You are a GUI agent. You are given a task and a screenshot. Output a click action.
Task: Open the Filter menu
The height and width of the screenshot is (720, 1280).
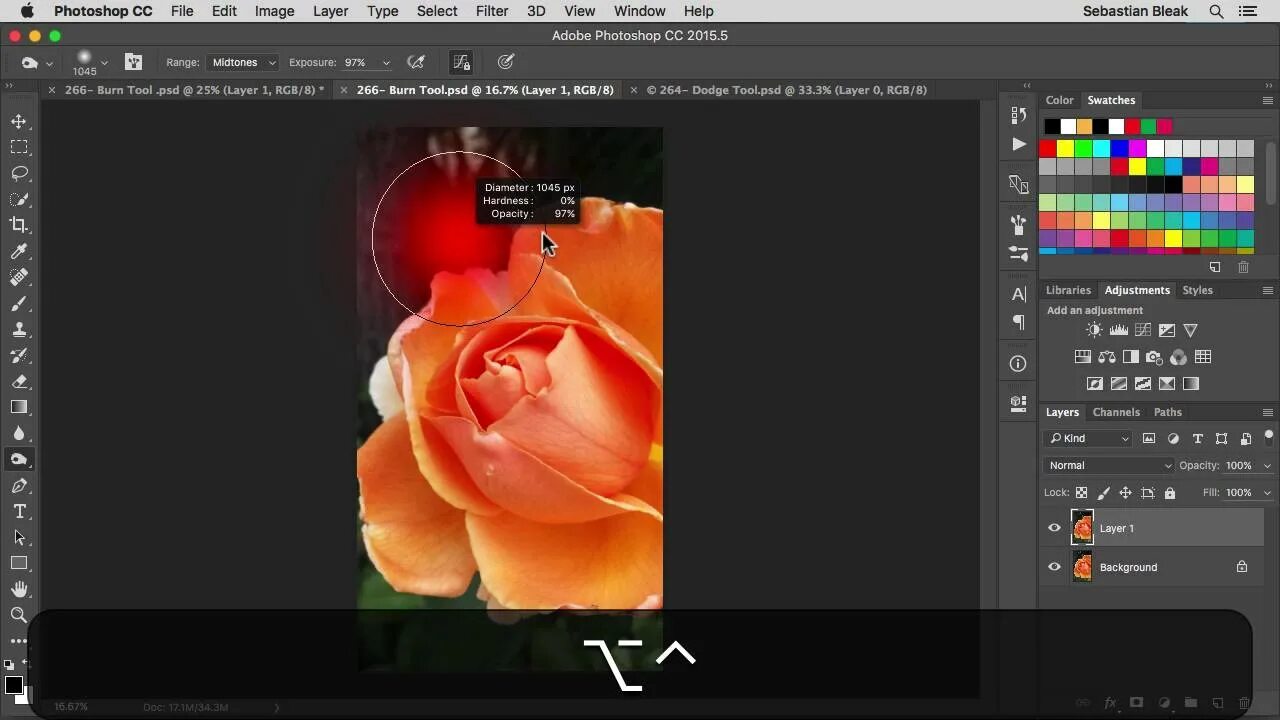click(x=491, y=11)
